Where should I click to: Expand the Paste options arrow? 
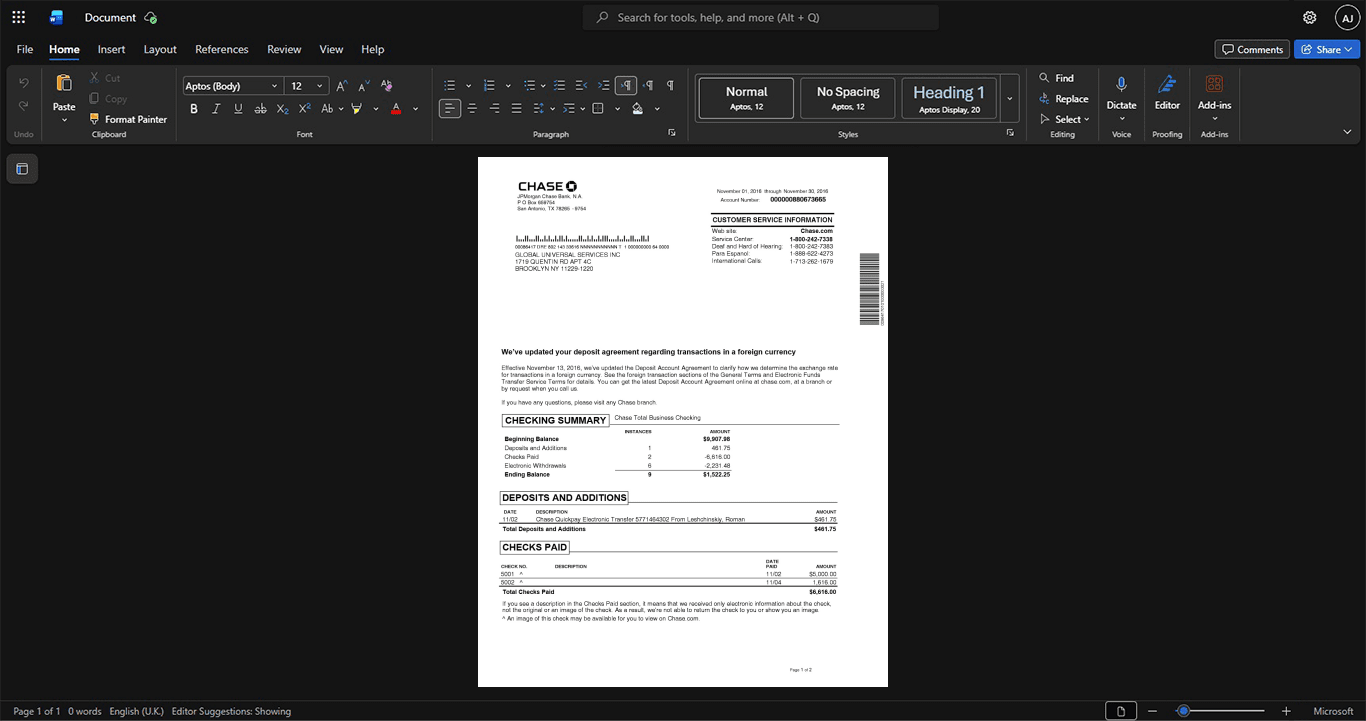pyautogui.click(x=64, y=120)
